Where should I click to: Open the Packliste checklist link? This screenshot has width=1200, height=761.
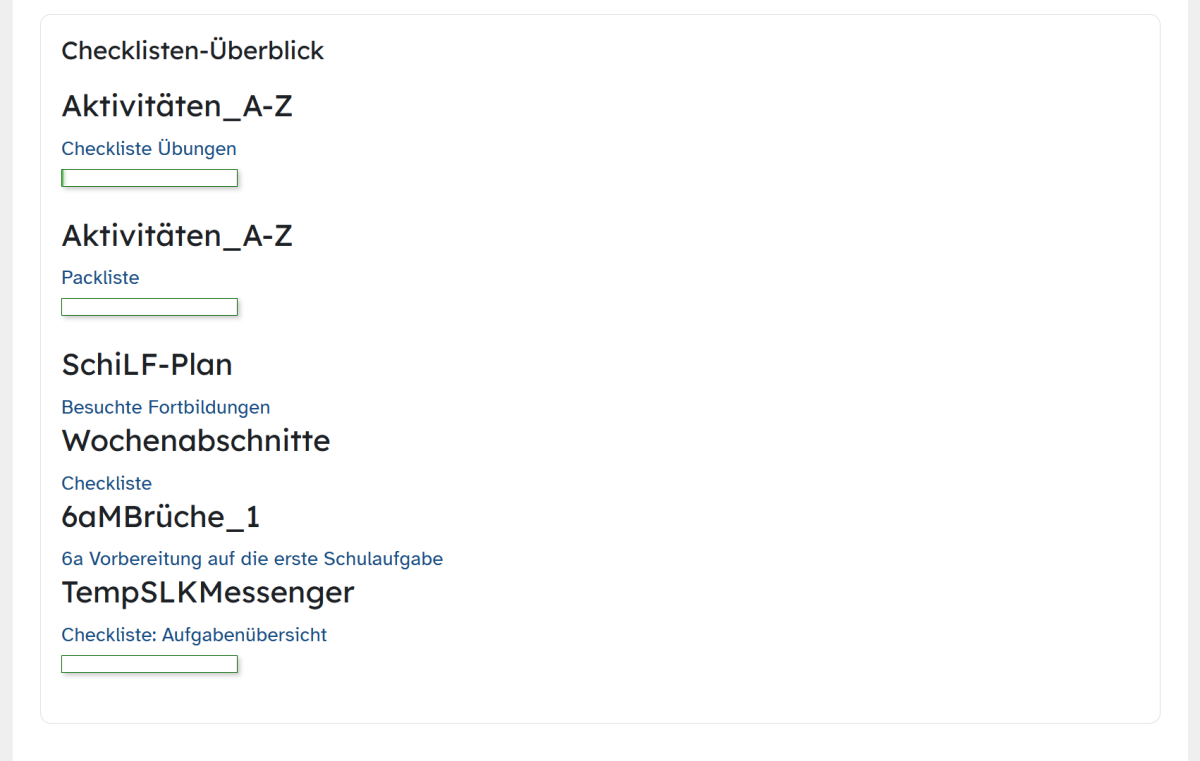pyautogui.click(x=100, y=278)
